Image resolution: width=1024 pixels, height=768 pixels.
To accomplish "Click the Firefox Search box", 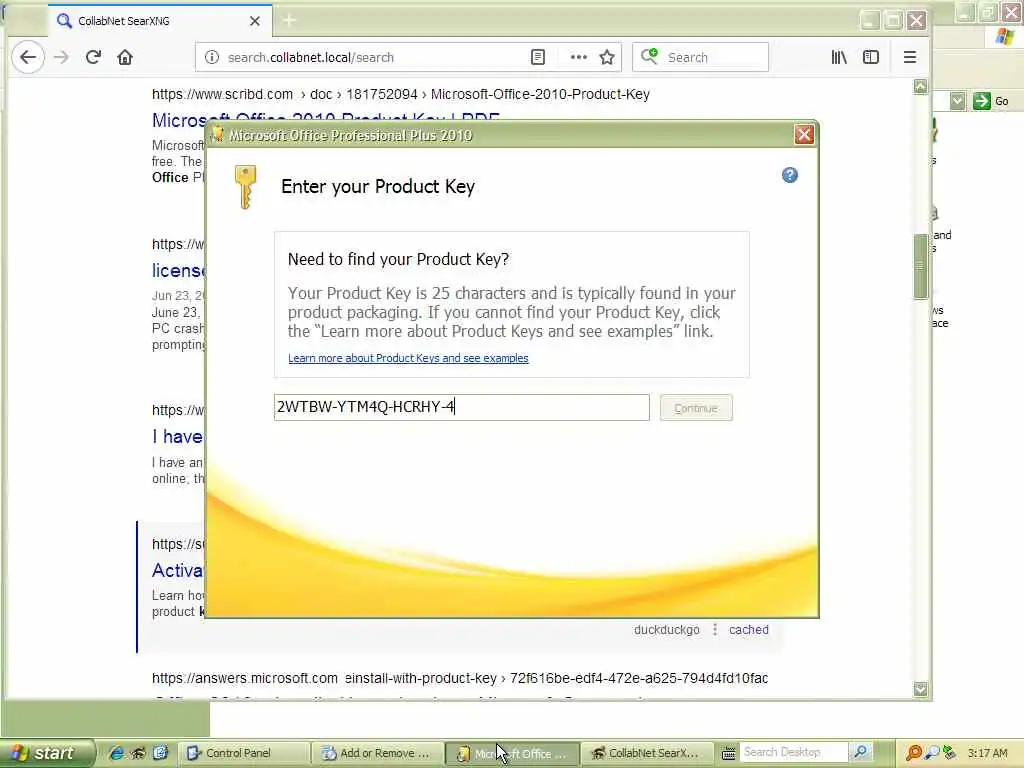I will click(x=700, y=57).
